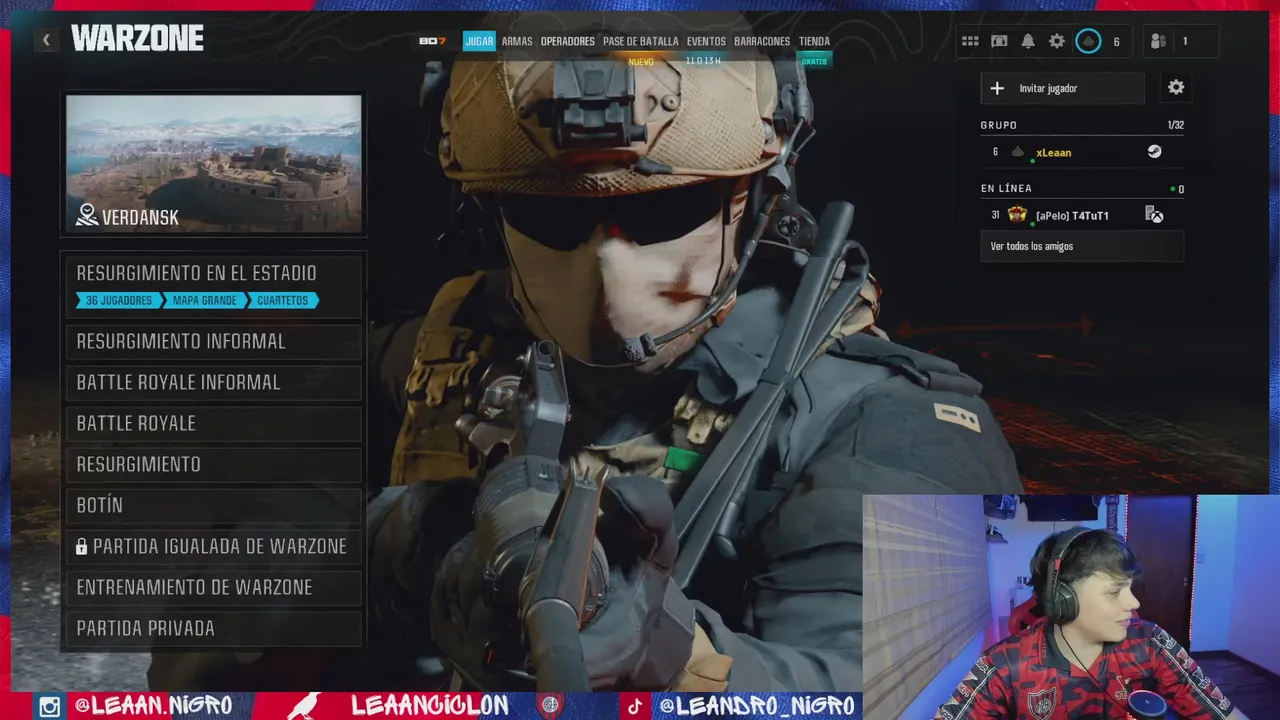Click the 36 JUGADORES tag

(x=119, y=300)
